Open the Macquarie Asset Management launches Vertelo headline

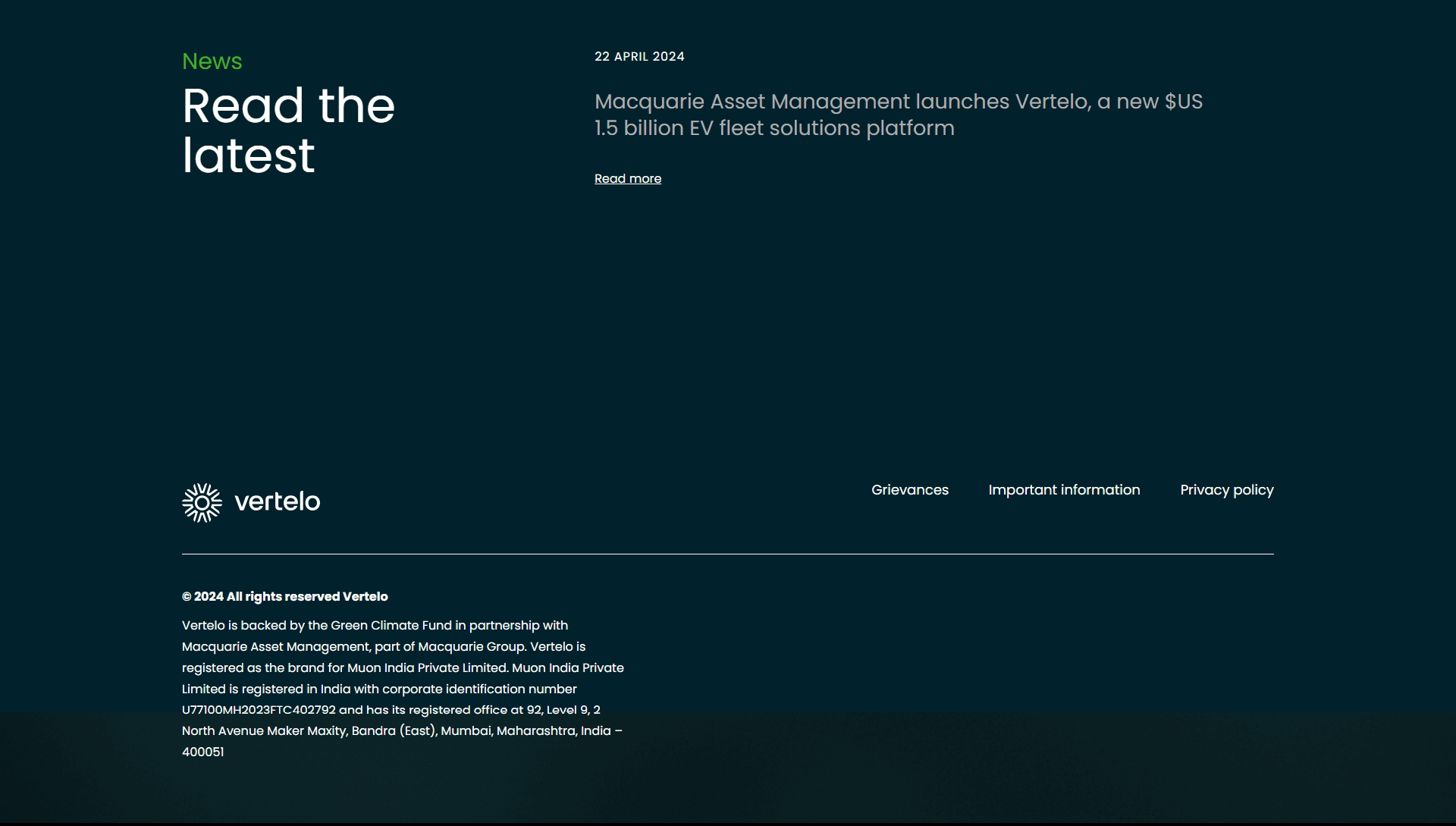coord(899,115)
